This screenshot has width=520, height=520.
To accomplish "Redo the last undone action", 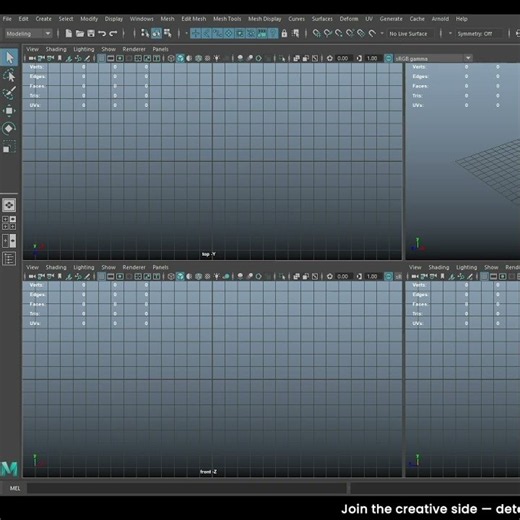I will coord(113,33).
